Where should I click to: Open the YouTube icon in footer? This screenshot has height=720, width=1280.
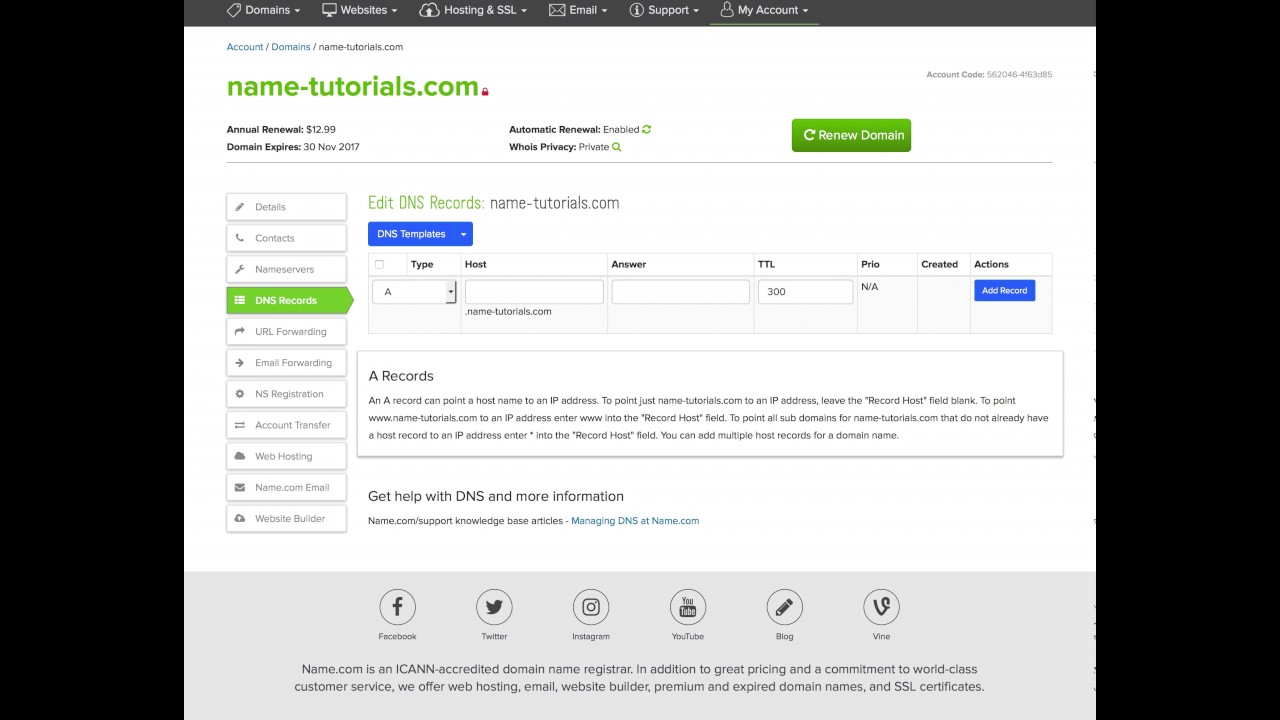(x=688, y=607)
